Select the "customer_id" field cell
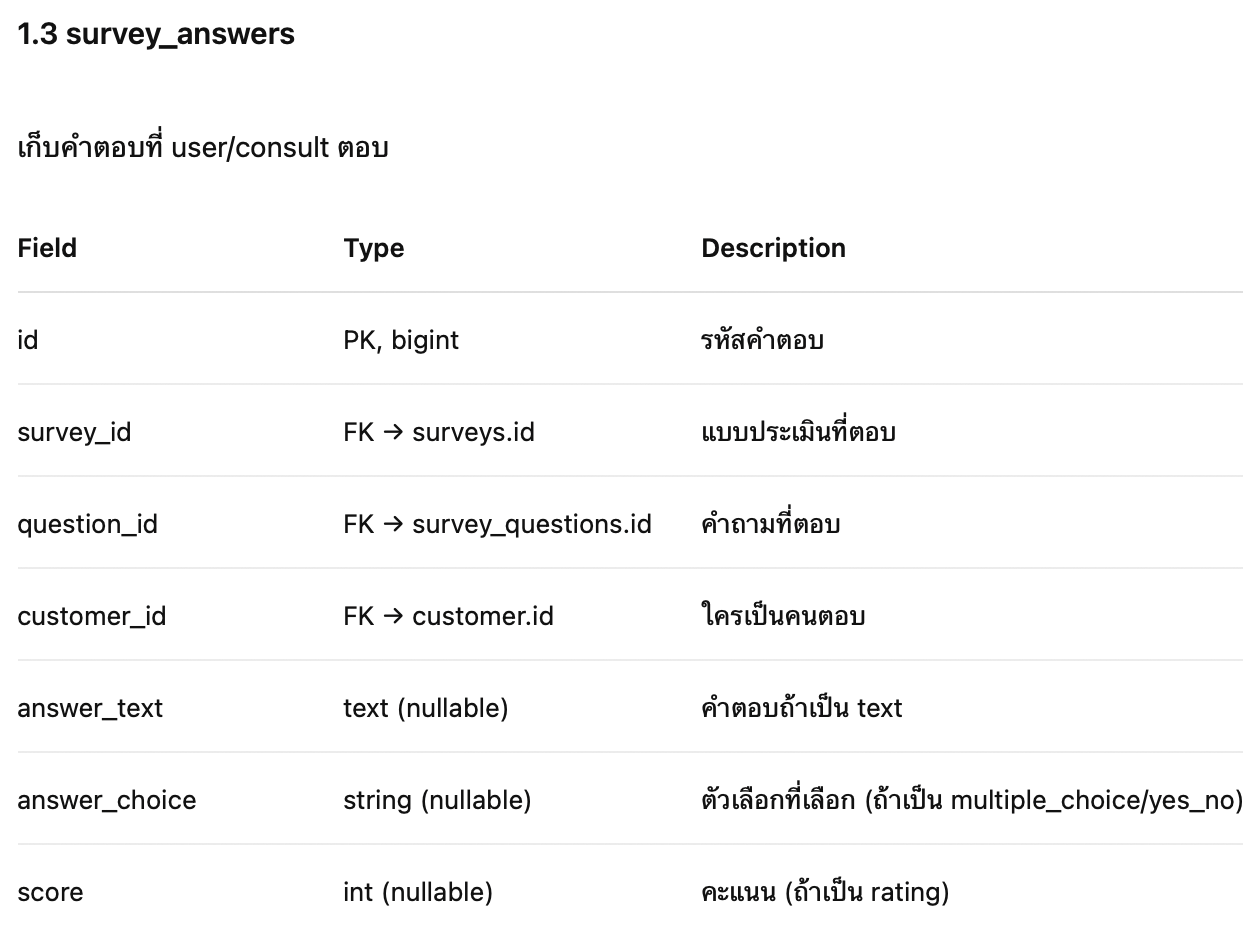 92,616
